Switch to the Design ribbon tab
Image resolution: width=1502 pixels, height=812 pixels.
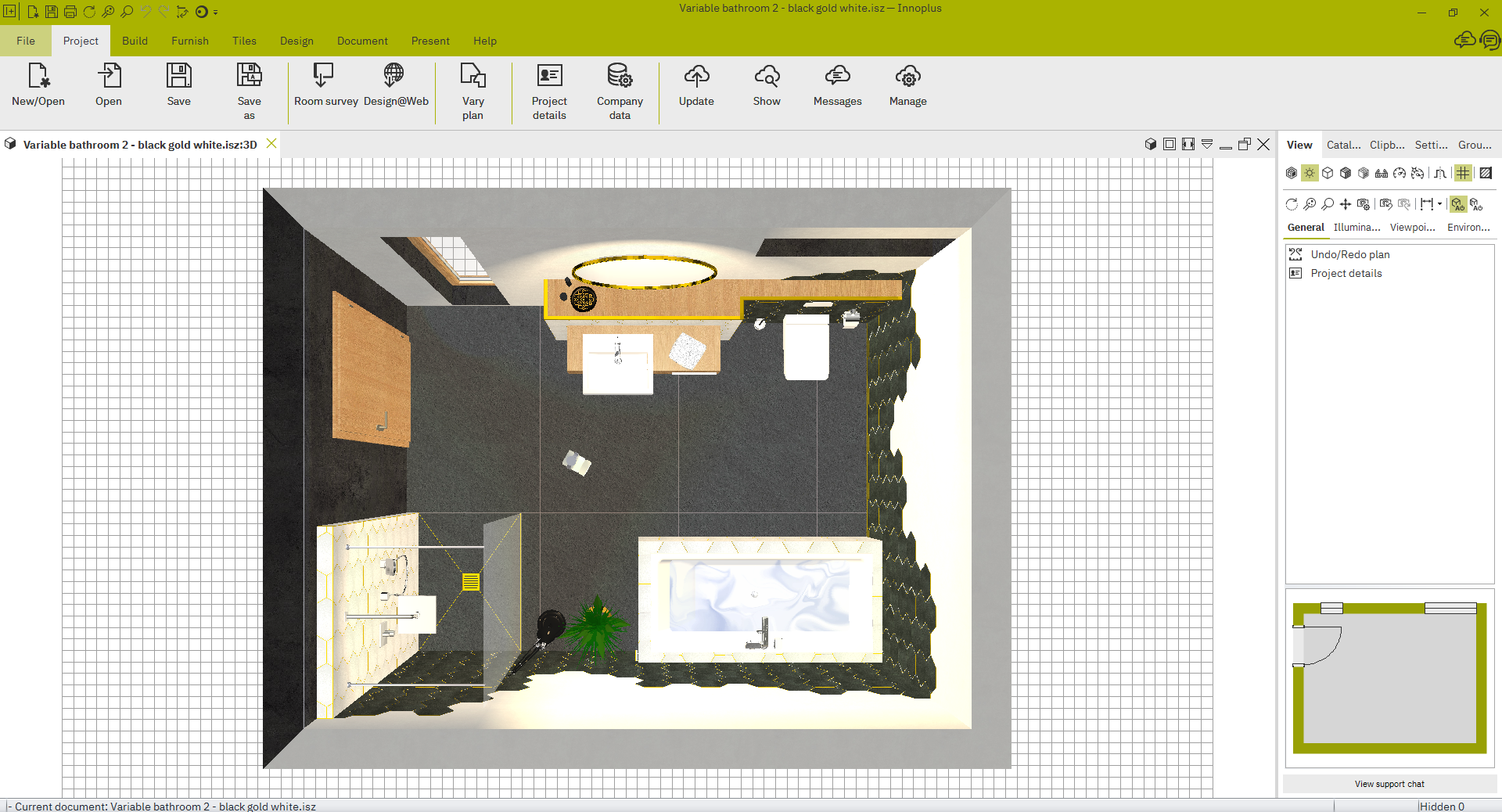point(296,41)
